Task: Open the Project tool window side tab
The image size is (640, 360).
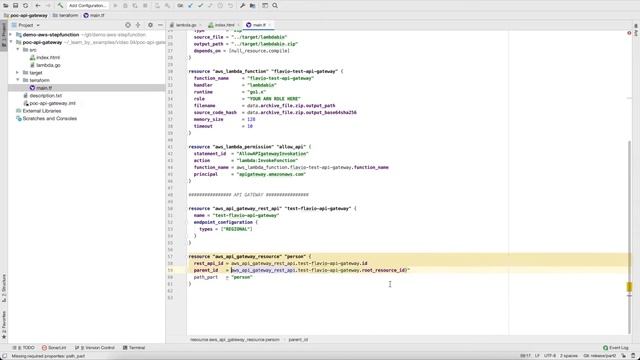Action: tap(4, 35)
